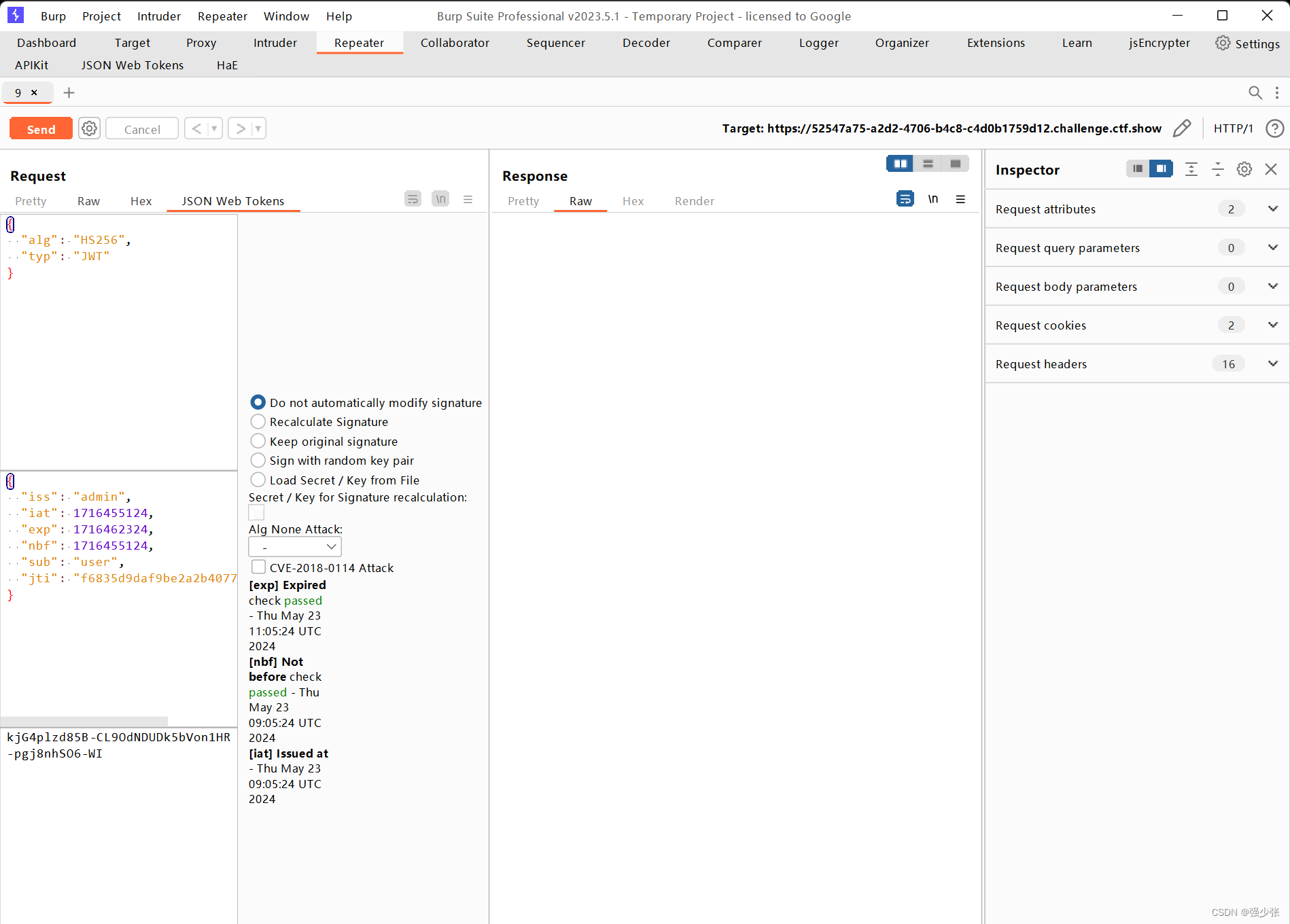Select Sign with random key pair
This screenshot has width=1290, height=924.
tap(258, 461)
